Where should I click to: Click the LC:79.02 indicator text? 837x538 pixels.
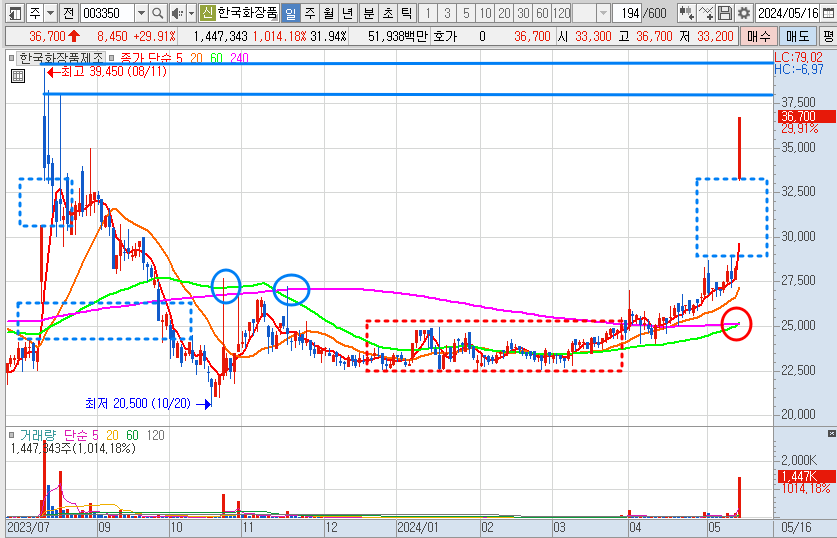click(x=798, y=58)
